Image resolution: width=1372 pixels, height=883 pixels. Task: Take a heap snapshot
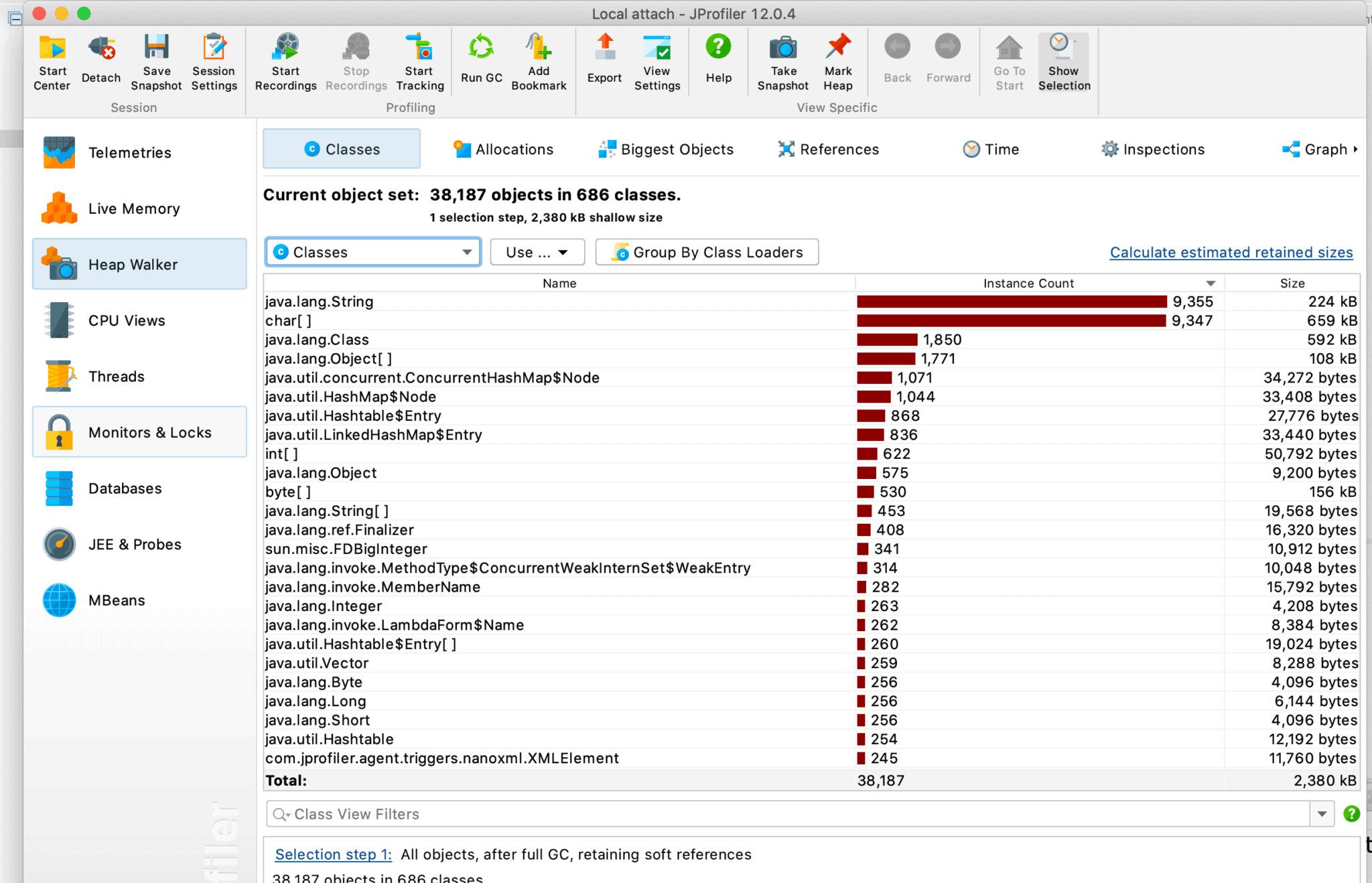pyautogui.click(x=782, y=60)
